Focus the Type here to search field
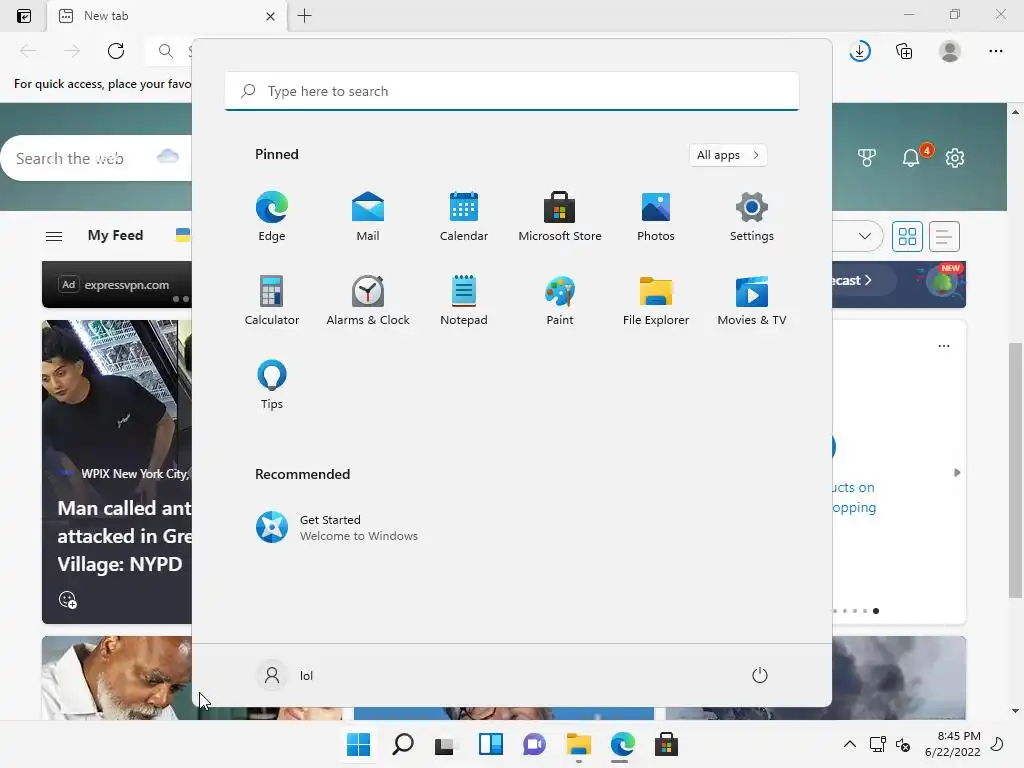Image resolution: width=1024 pixels, height=768 pixels. (x=512, y=91)
